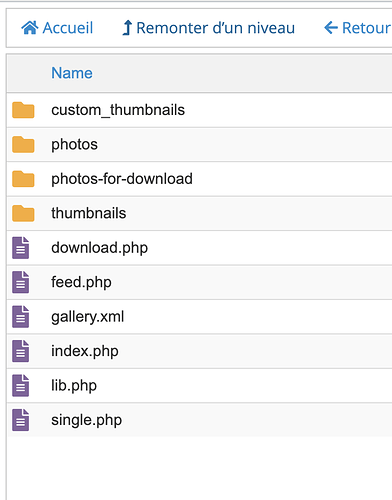
Task: Click the download.php file icon
Action: coord(21,248)
